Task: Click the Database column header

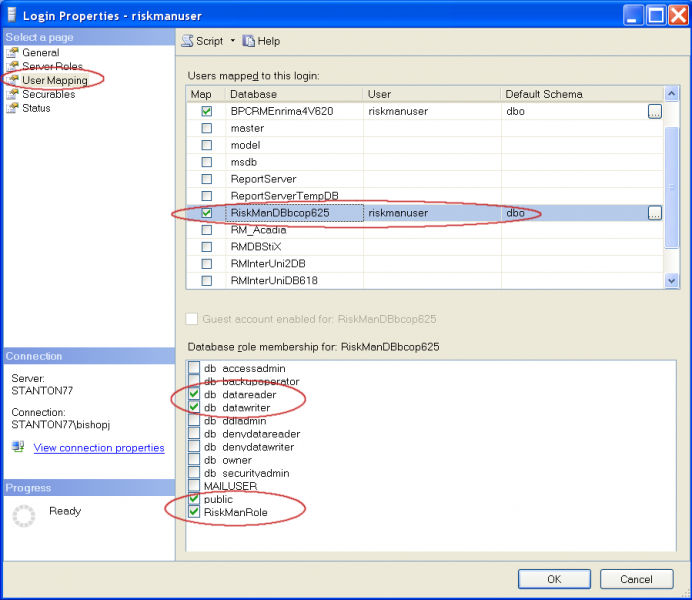Action: [294, 94]
